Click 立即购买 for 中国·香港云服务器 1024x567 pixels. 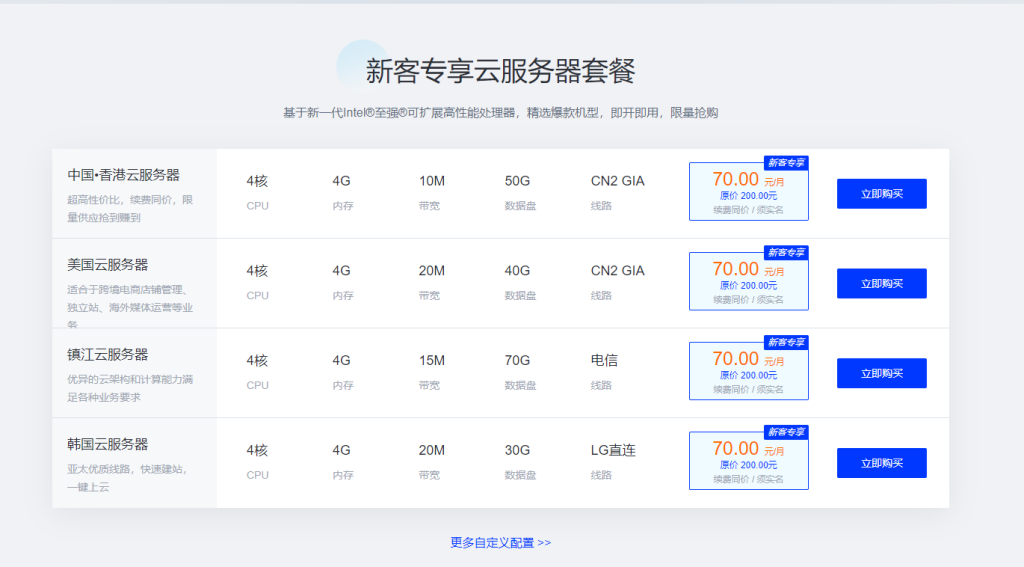point(881,194)
